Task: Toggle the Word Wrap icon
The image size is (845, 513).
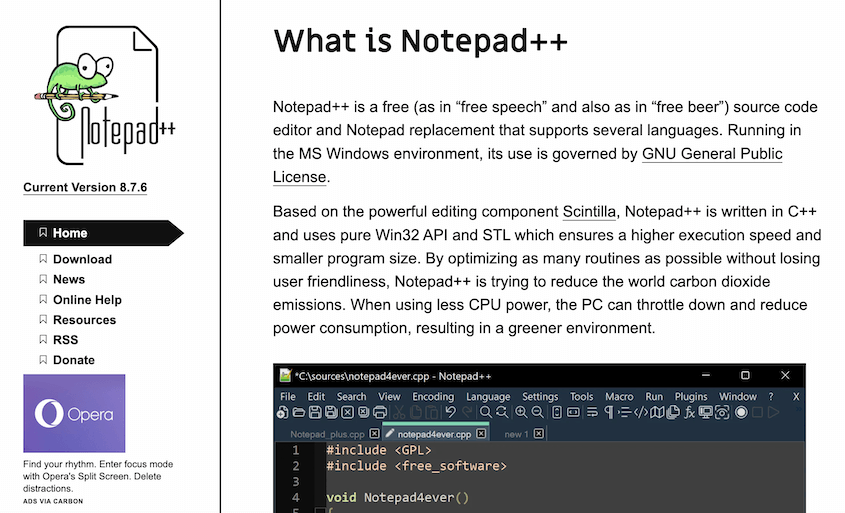Action: tap(592, 412)
